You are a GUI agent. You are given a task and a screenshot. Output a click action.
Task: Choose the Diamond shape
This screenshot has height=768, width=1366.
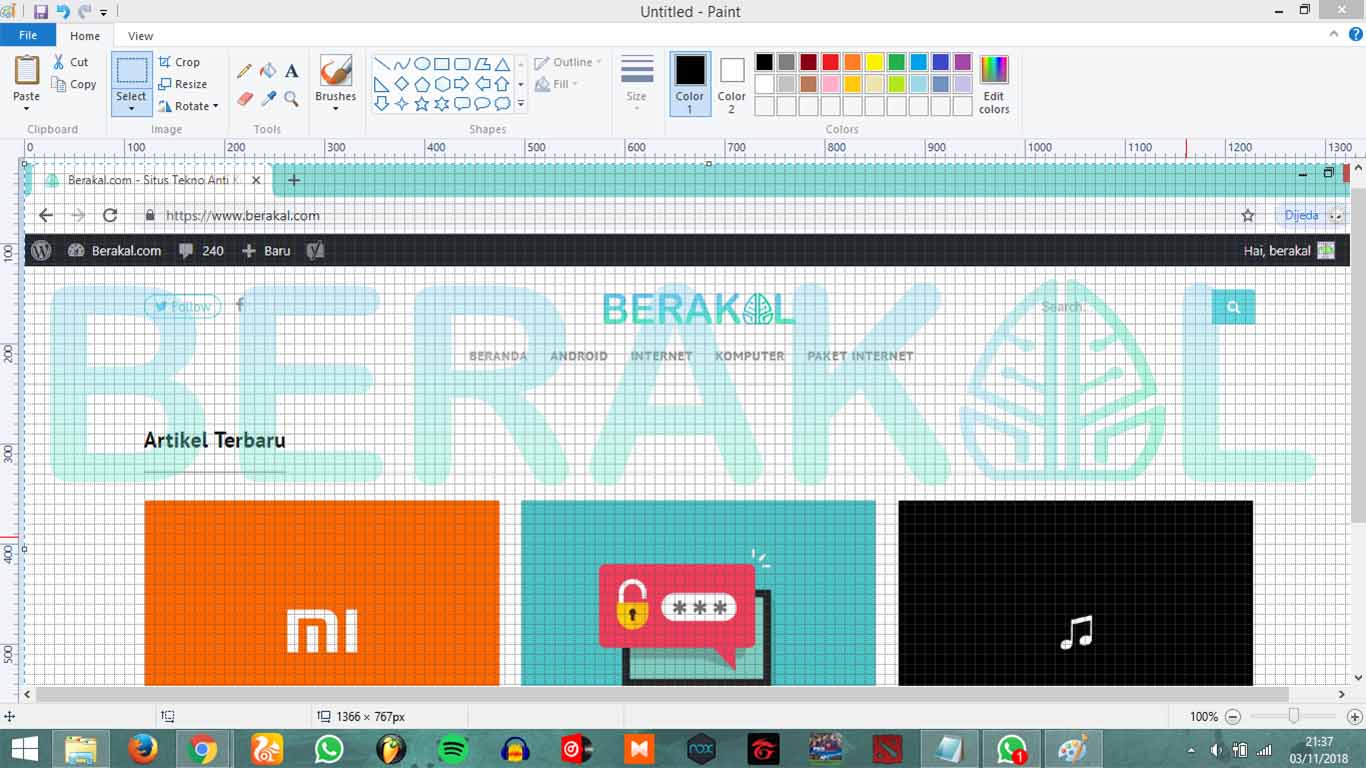[x=402, y=84]
